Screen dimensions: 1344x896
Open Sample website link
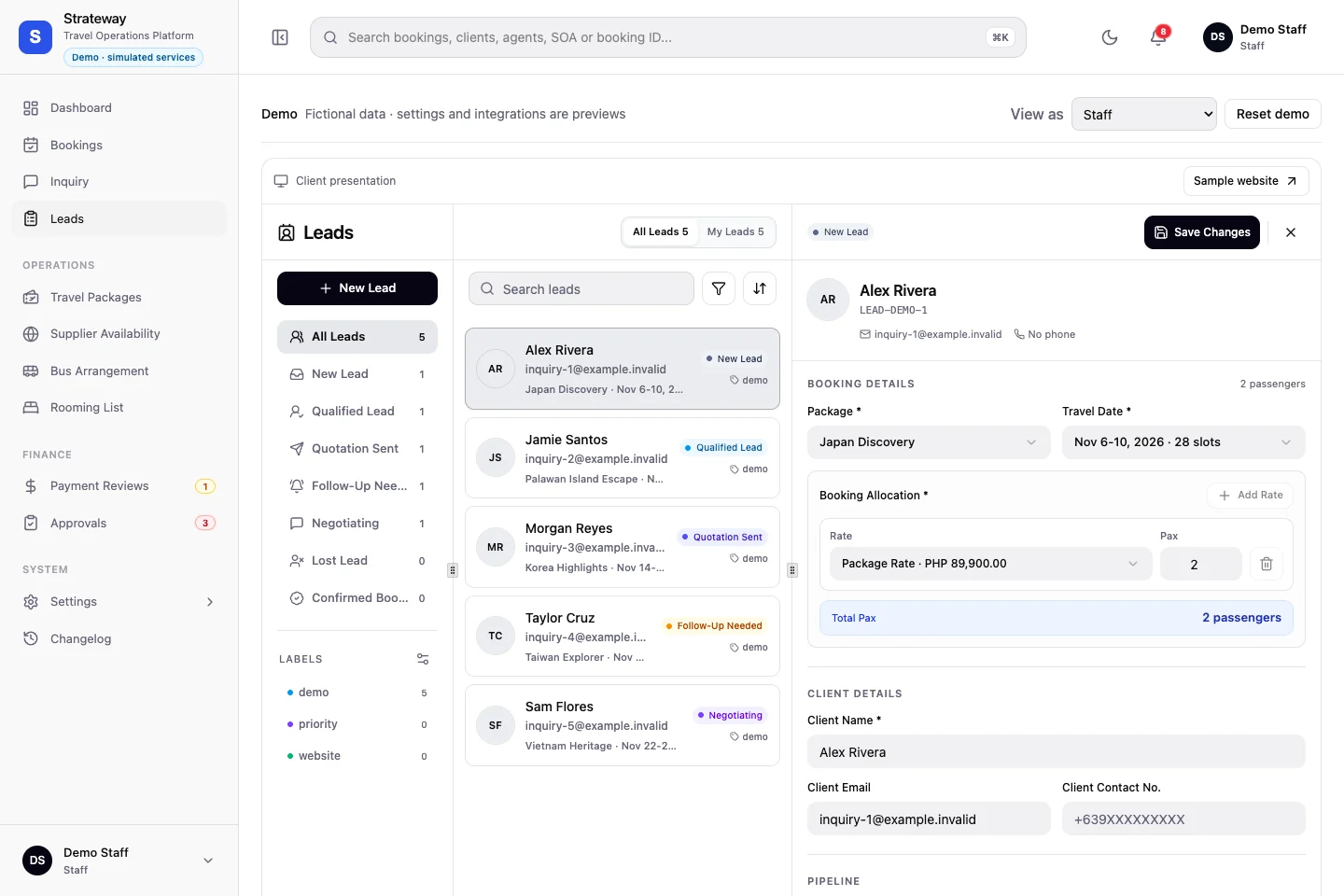1246,181
